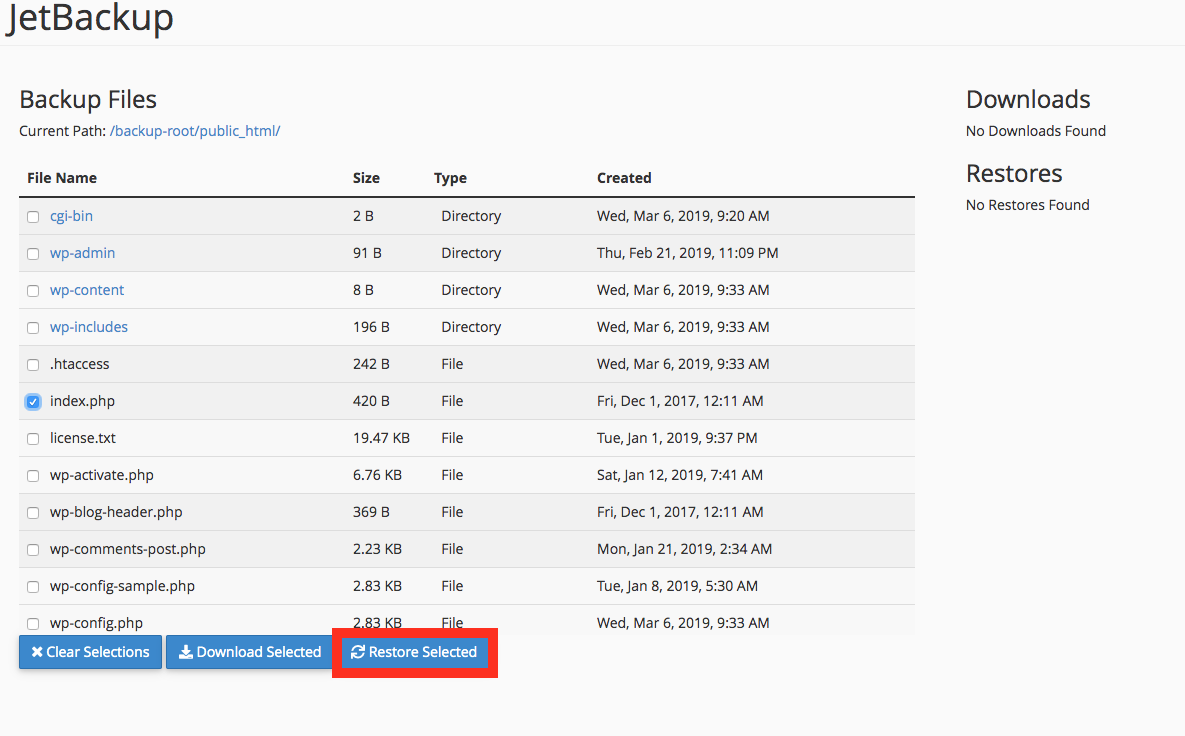
Task: Click the Restore Selected button
Action: coord(414,652)
